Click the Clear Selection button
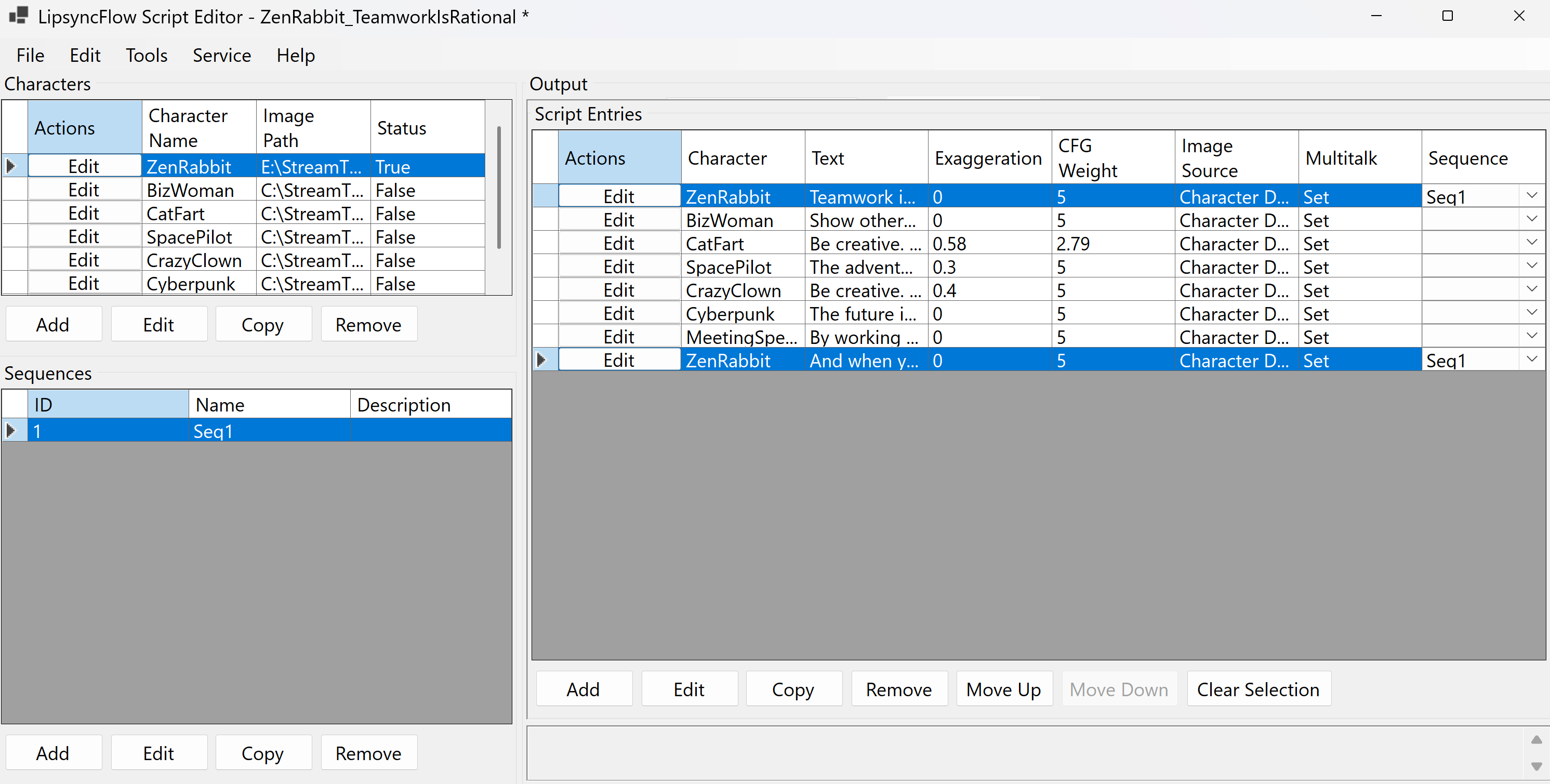The height and width of the screenshot is (784, 1550). pyautogui.click(x=1259, y=688)
